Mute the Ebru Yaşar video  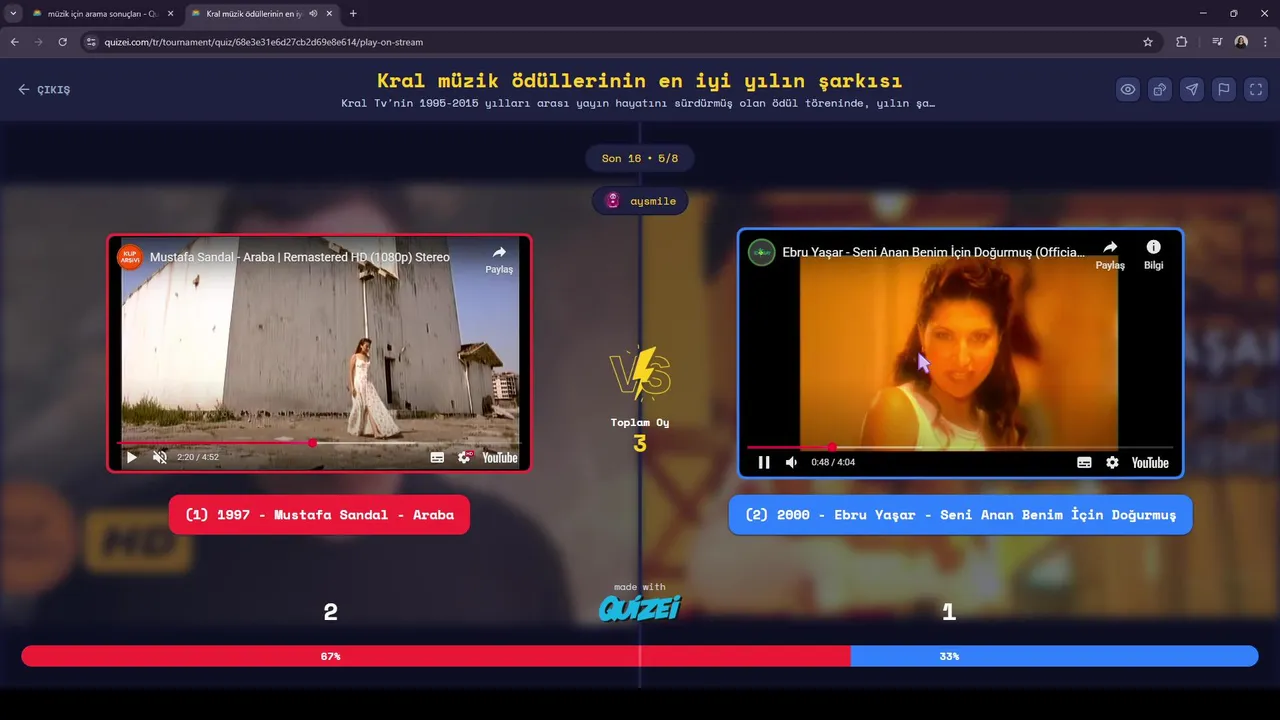click(791, 462)
